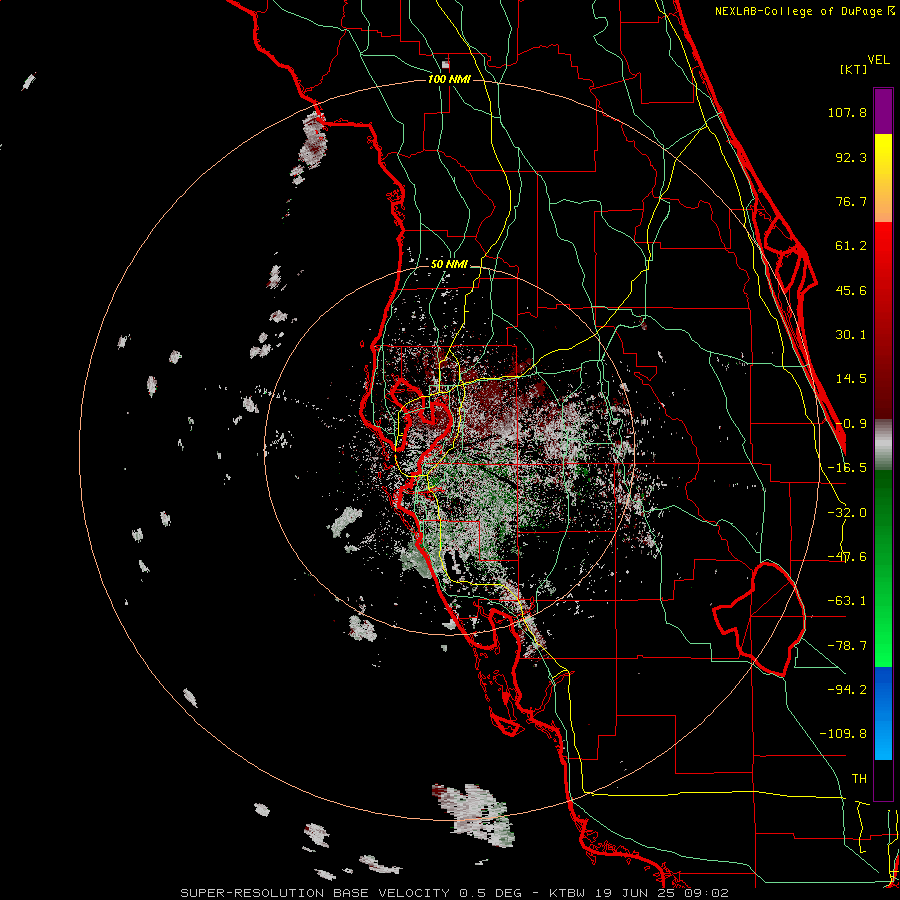Click the 92.3 value on velocity scale

click(851, 157)
